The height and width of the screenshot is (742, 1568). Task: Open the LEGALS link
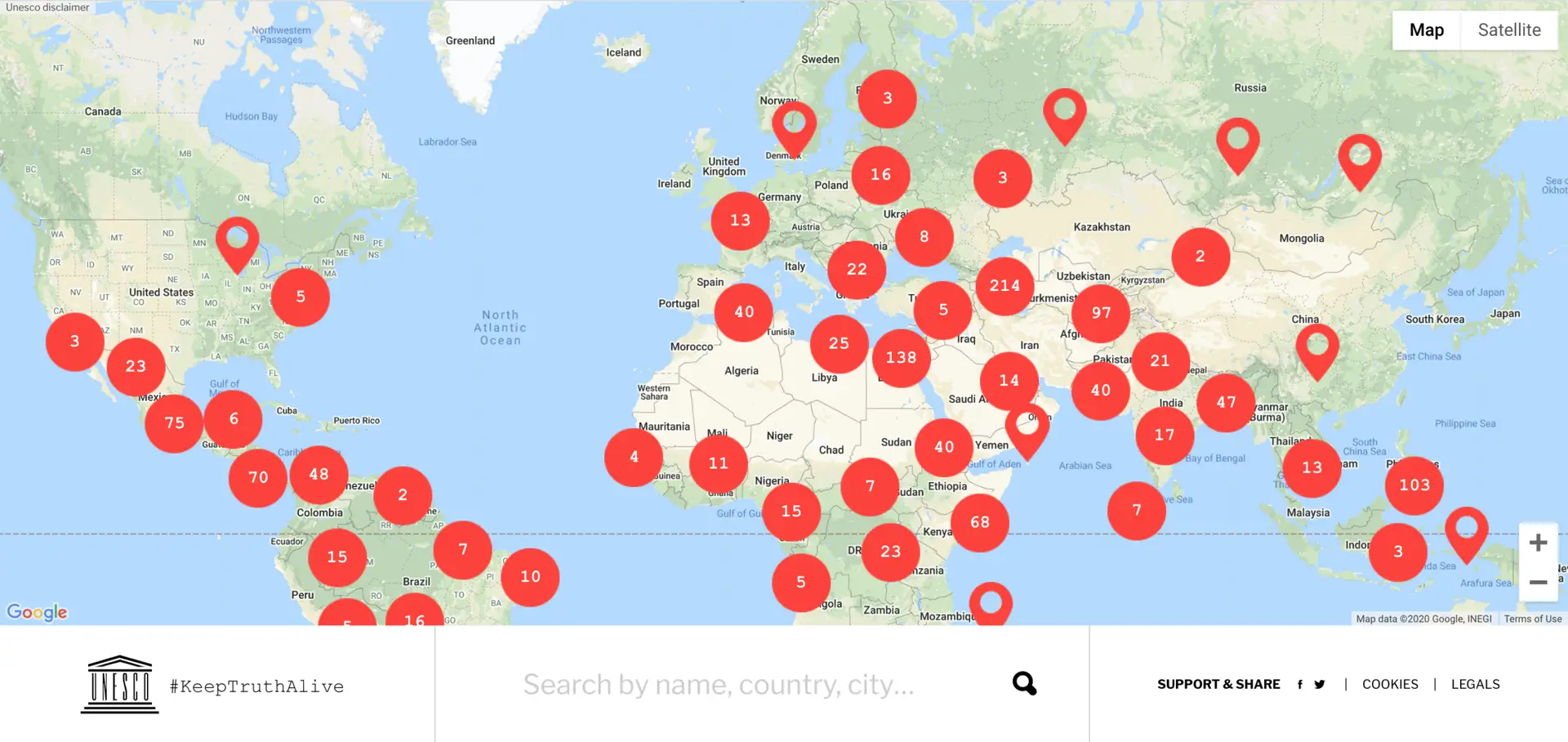coord(1475,685)
